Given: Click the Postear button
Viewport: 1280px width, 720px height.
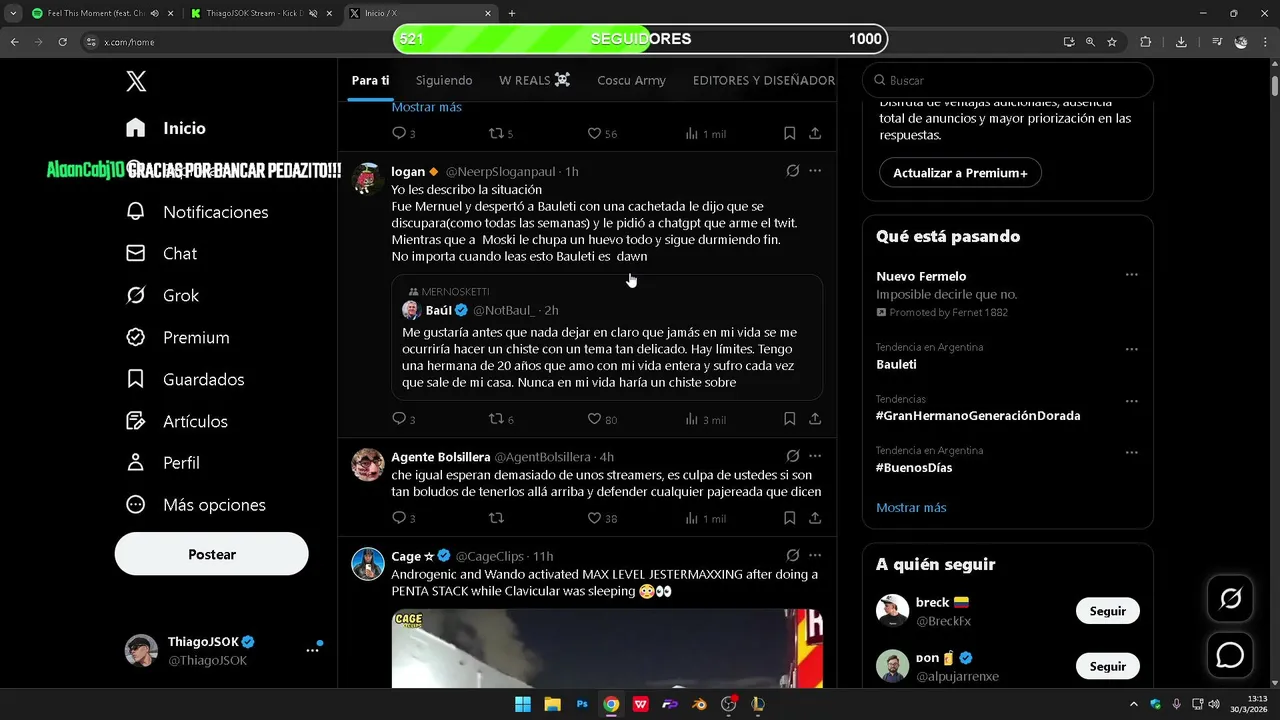Looking at the screenshot, I should (x=212, y=554).
